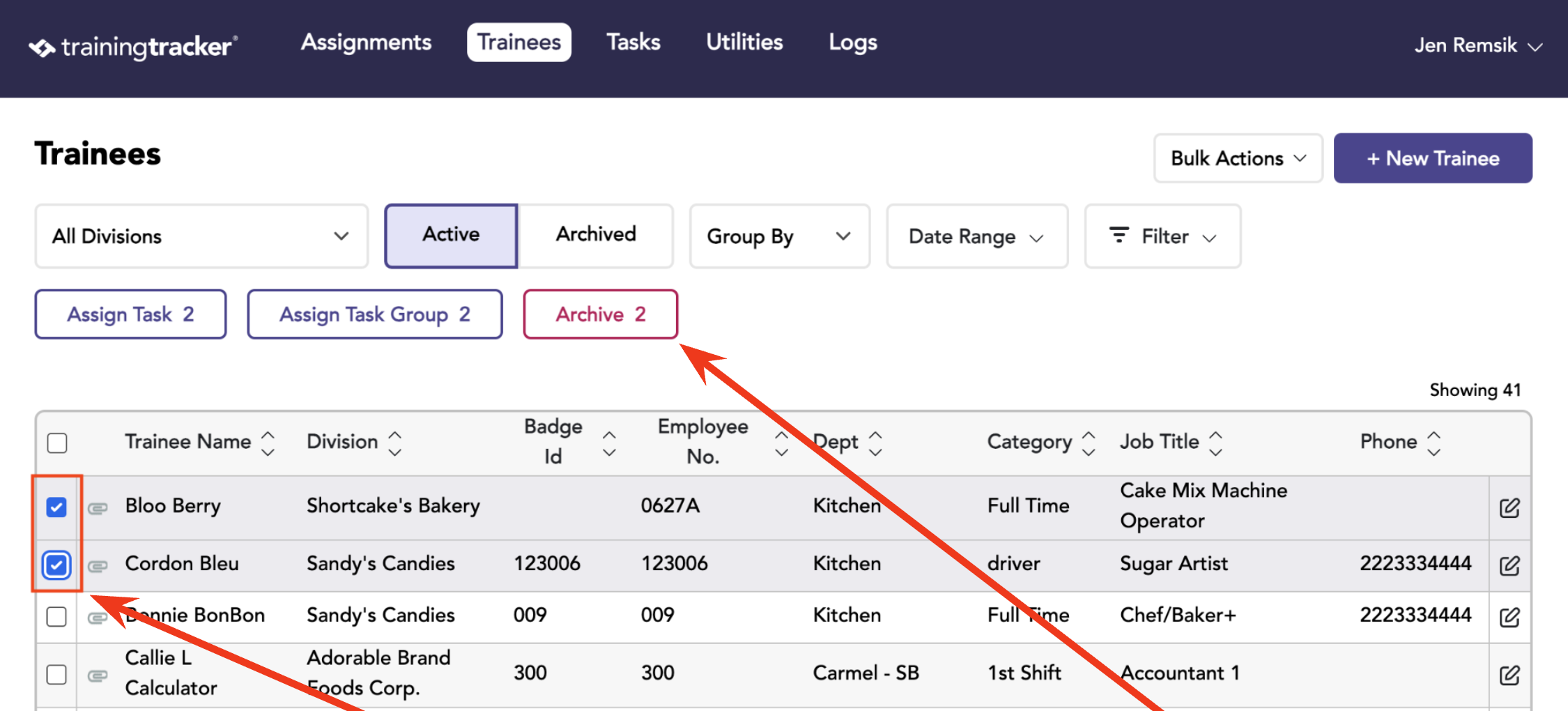Click the New Trainee button

pos(1433,158)
